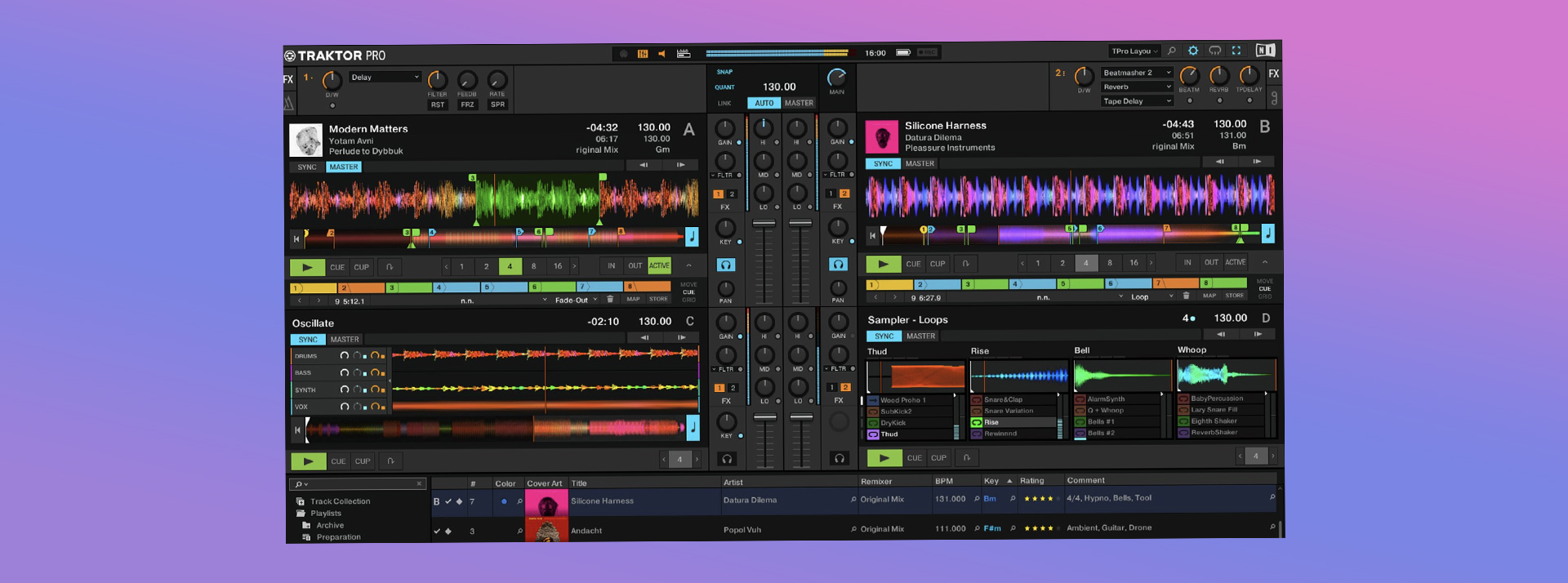Toggle Deck A loop ACTIVE button
1568x583 pixels.
[659, 265]
